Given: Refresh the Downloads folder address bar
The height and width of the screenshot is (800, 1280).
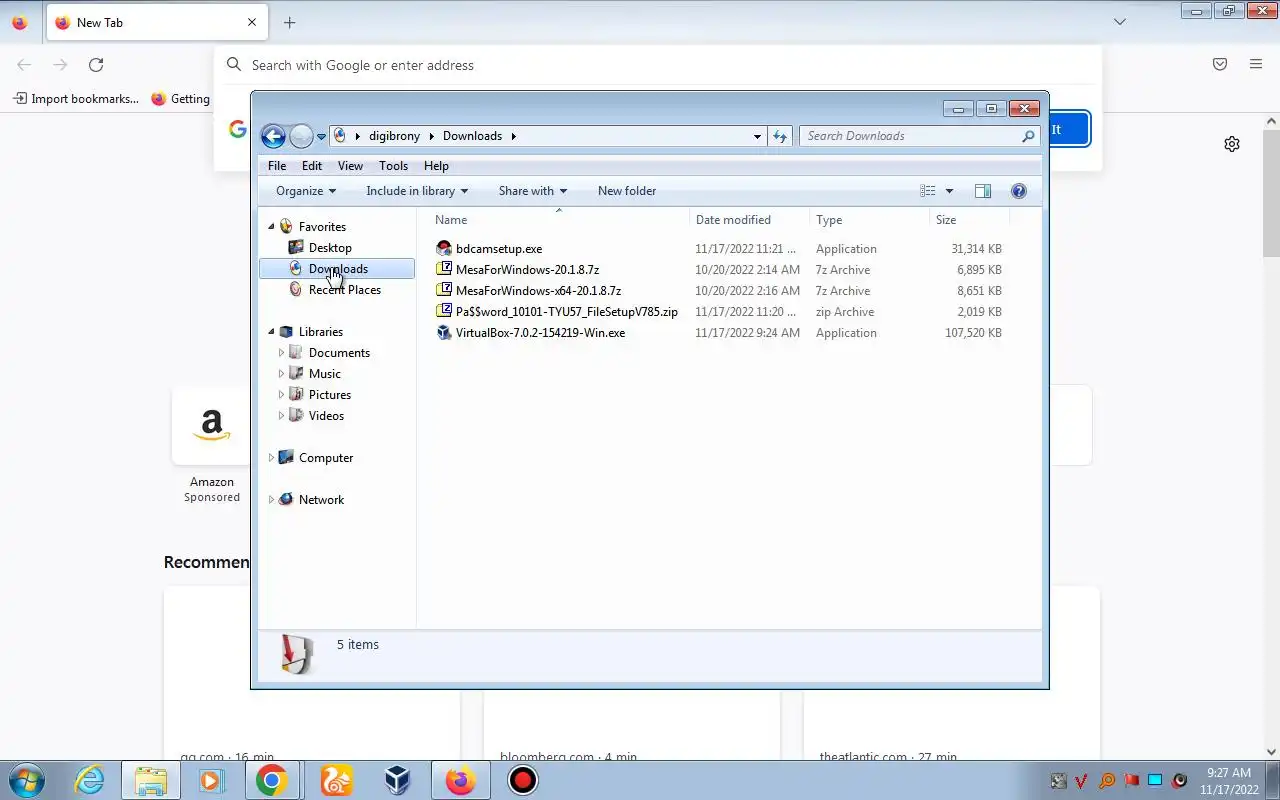Looking at the screenshot, I should [780, 136].
